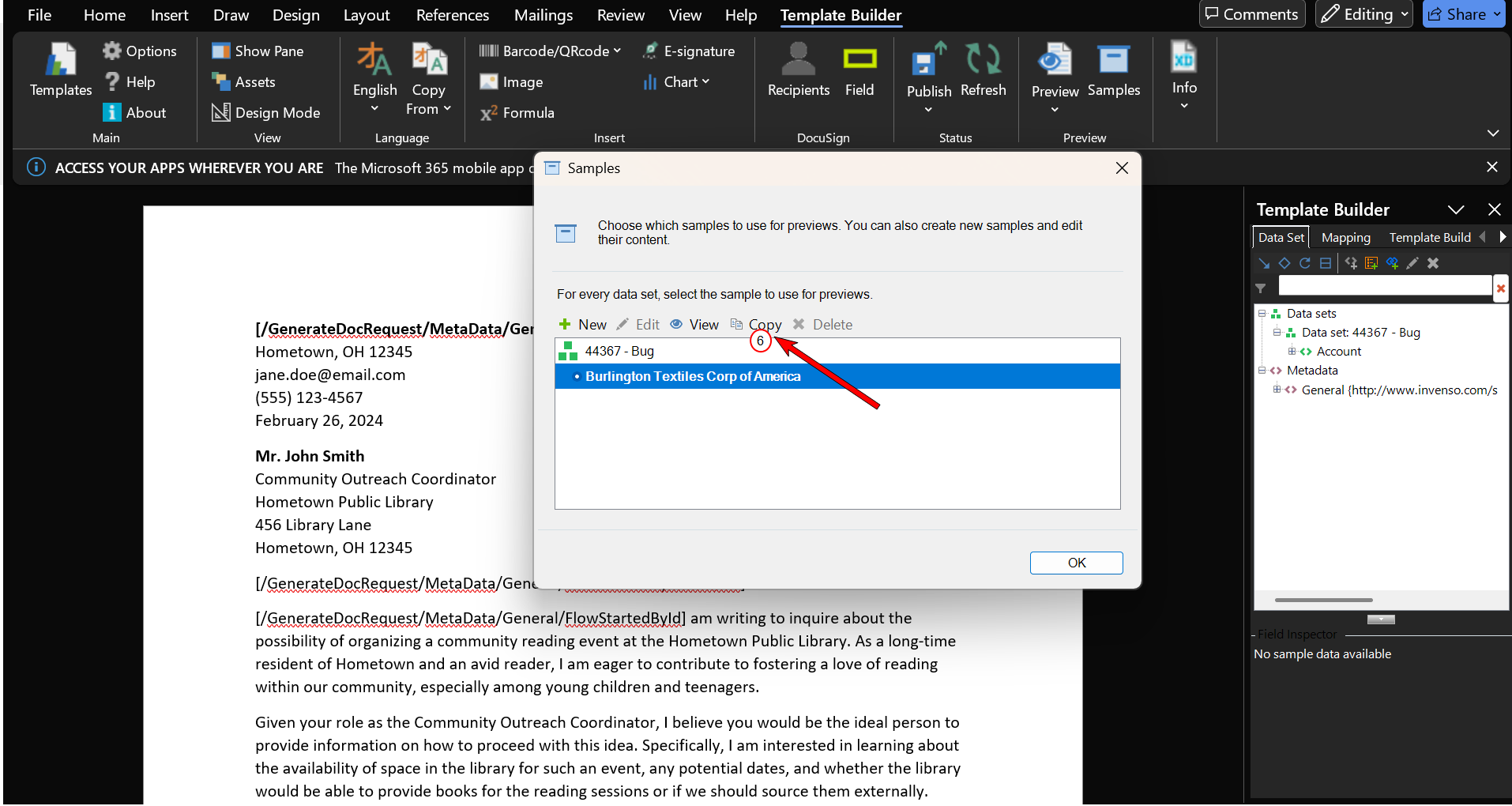
Task: Edit the selected sample
Action: (x=638, y=325)
